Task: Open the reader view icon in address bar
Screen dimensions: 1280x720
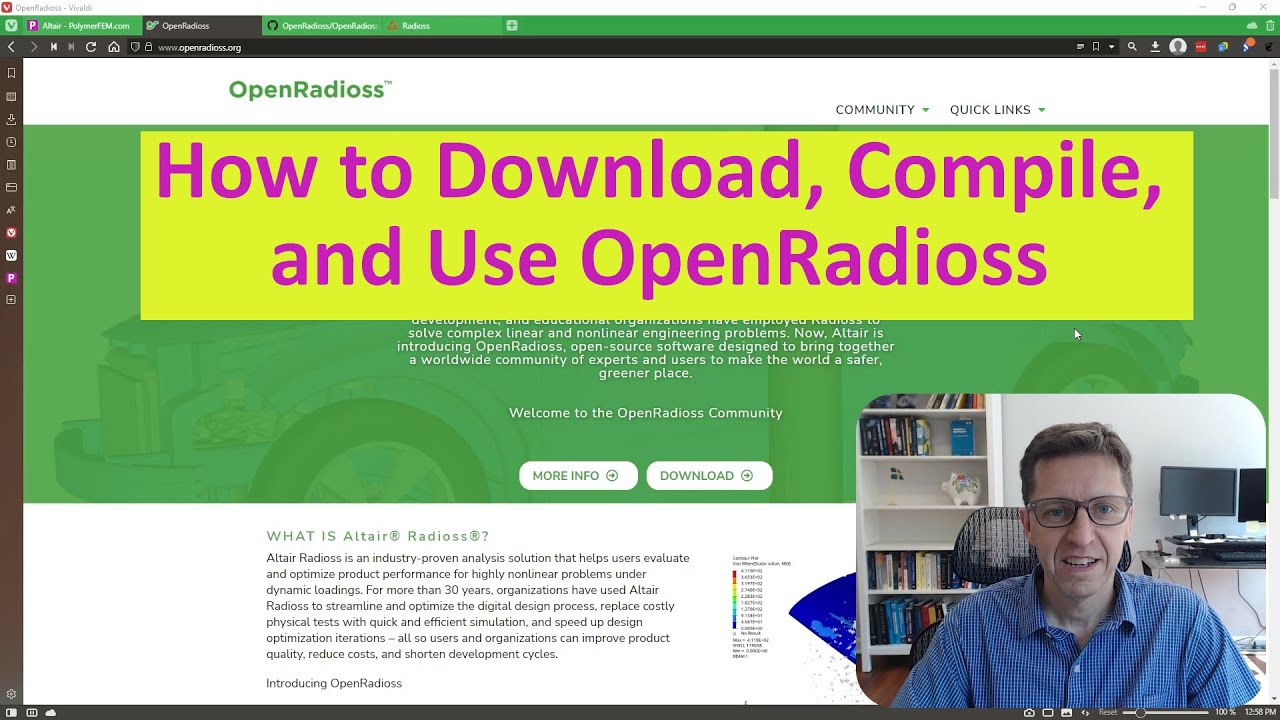Action: pyautogui.click(x=1080, y=47)
